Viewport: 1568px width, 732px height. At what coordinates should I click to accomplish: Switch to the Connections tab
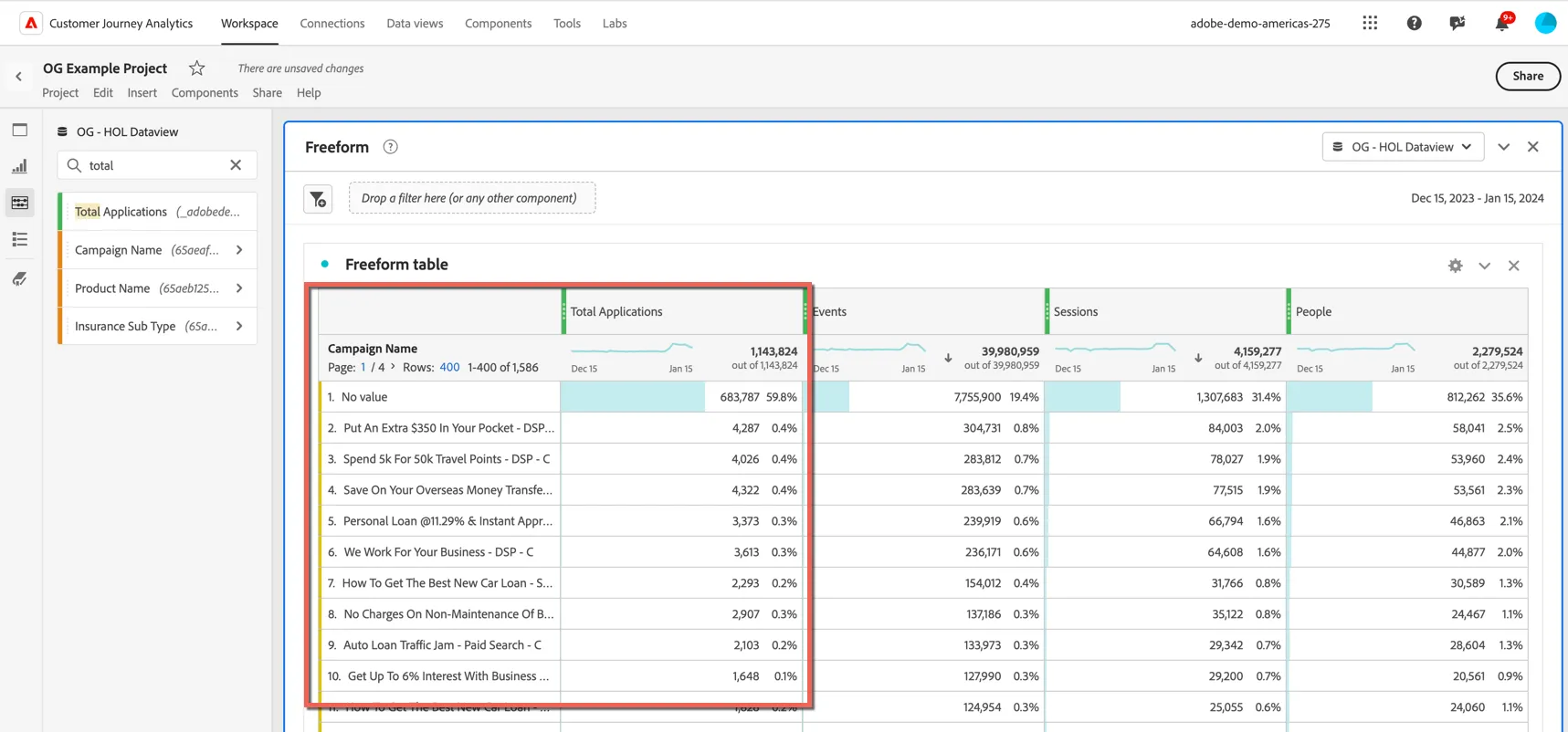pos(332,24)
